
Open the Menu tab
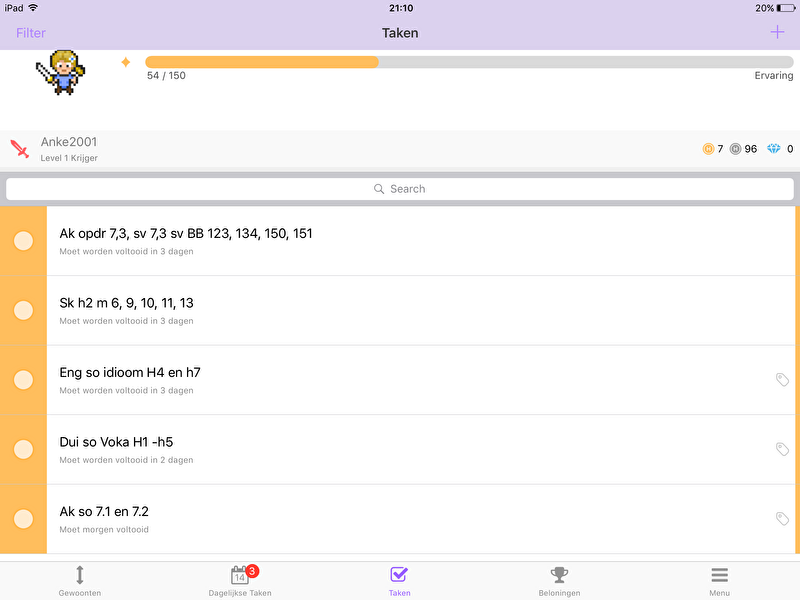719,580
